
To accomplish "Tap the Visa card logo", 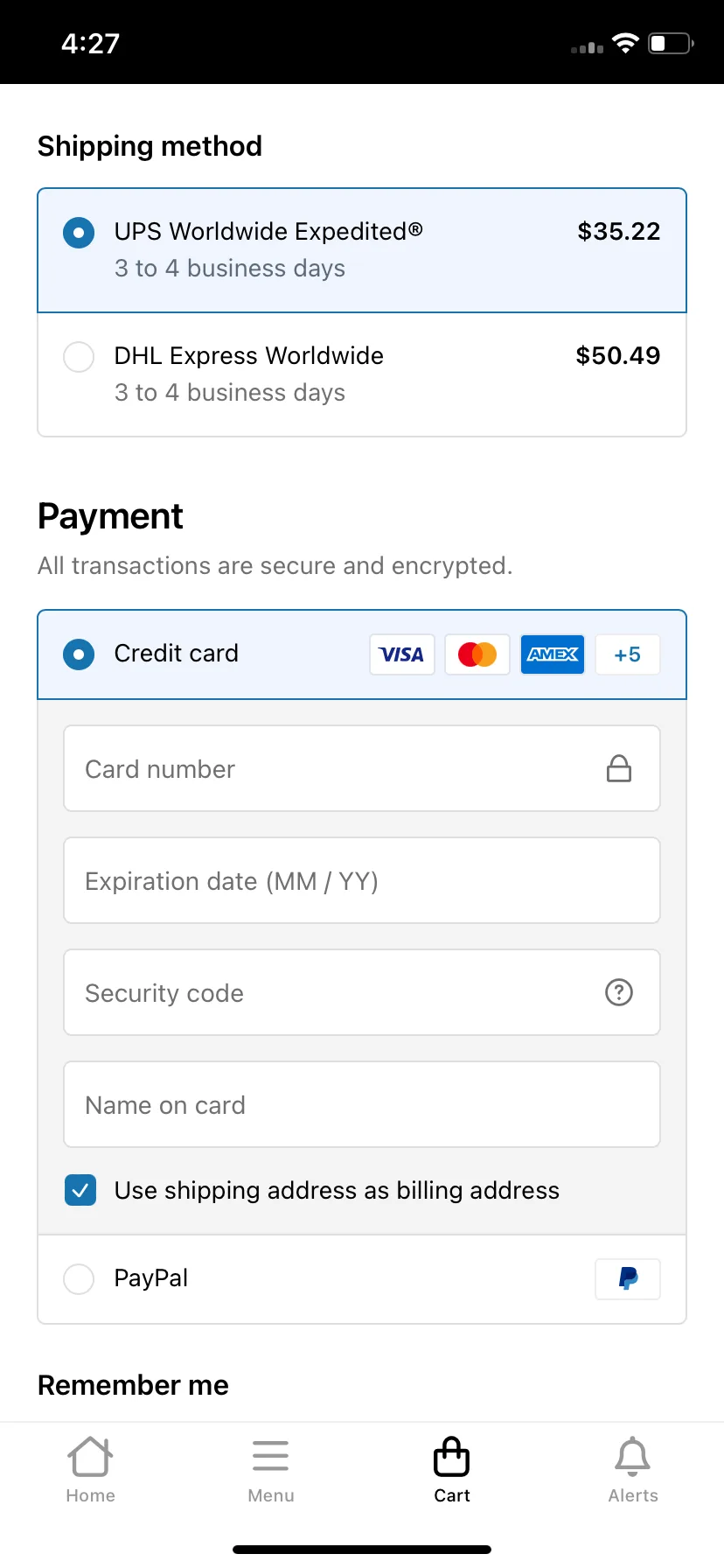I will pos(402,654).
